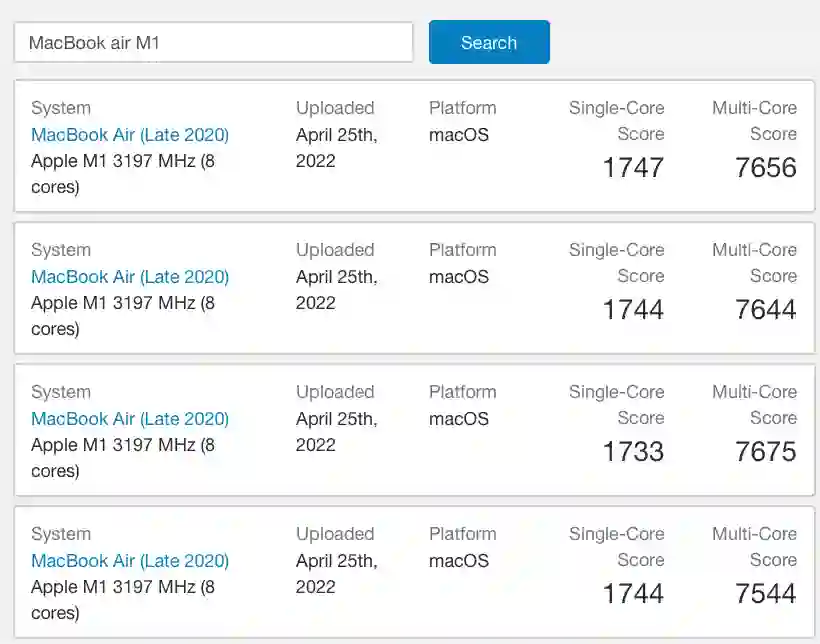Open MacBook Air link for the 7644 result

pyautogui.click(x=130, y=277)
